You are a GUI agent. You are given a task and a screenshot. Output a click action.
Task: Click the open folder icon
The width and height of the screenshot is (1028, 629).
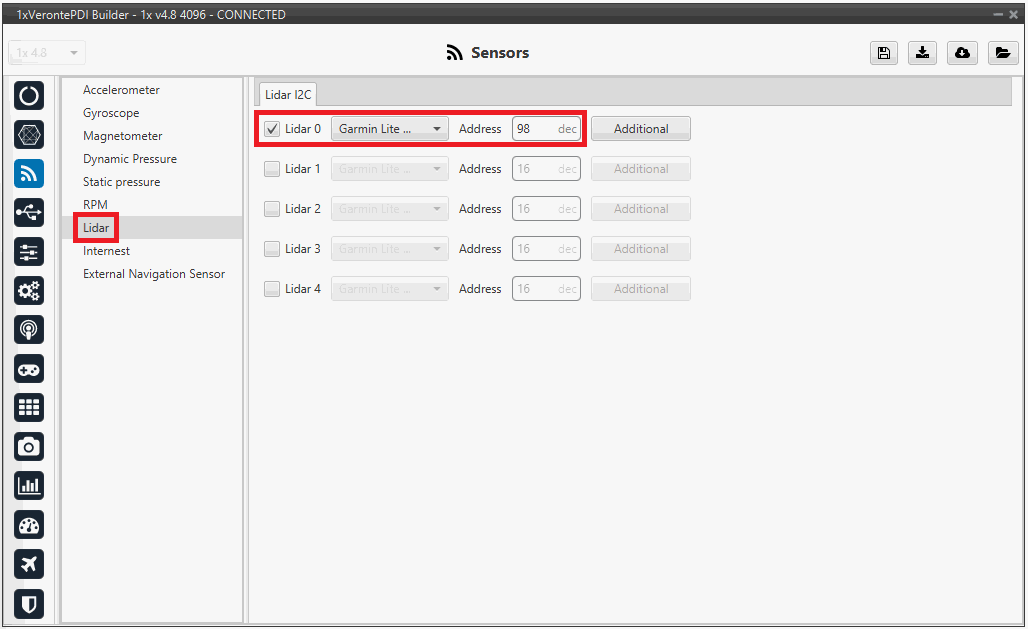1003,53
